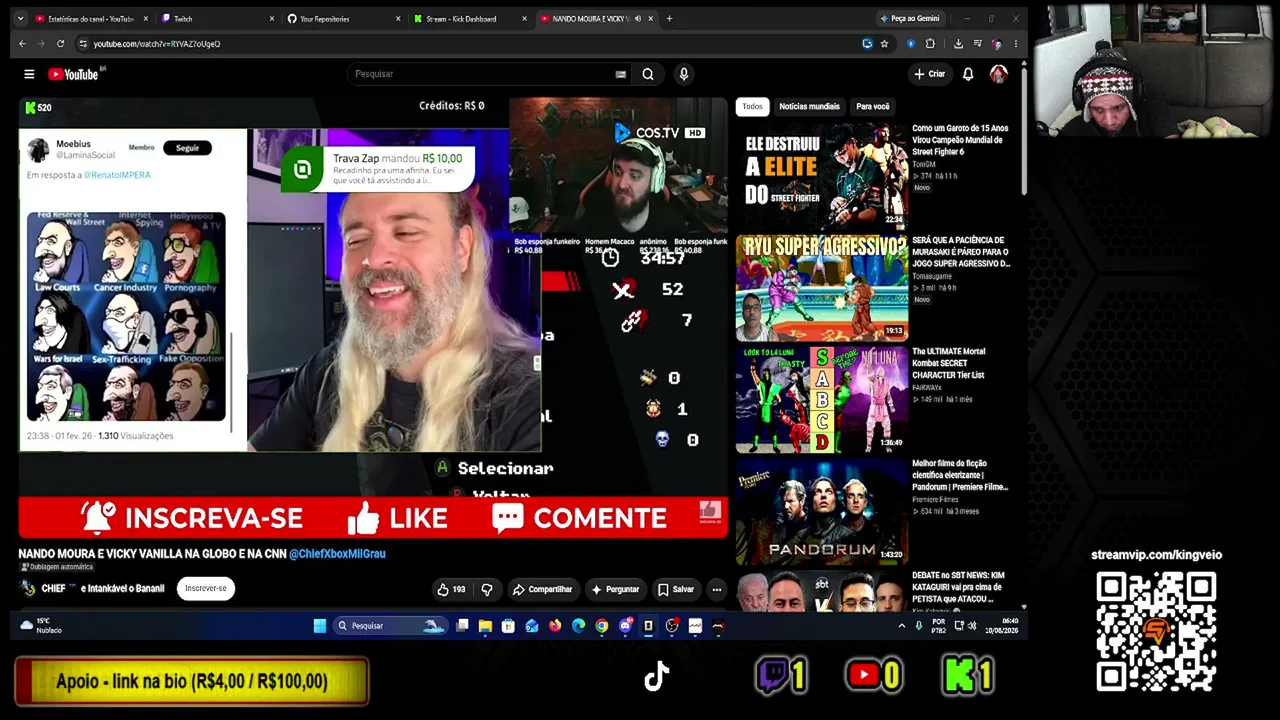Select the Todos filter chip
1280x720 pixels.
coord(752,107)
